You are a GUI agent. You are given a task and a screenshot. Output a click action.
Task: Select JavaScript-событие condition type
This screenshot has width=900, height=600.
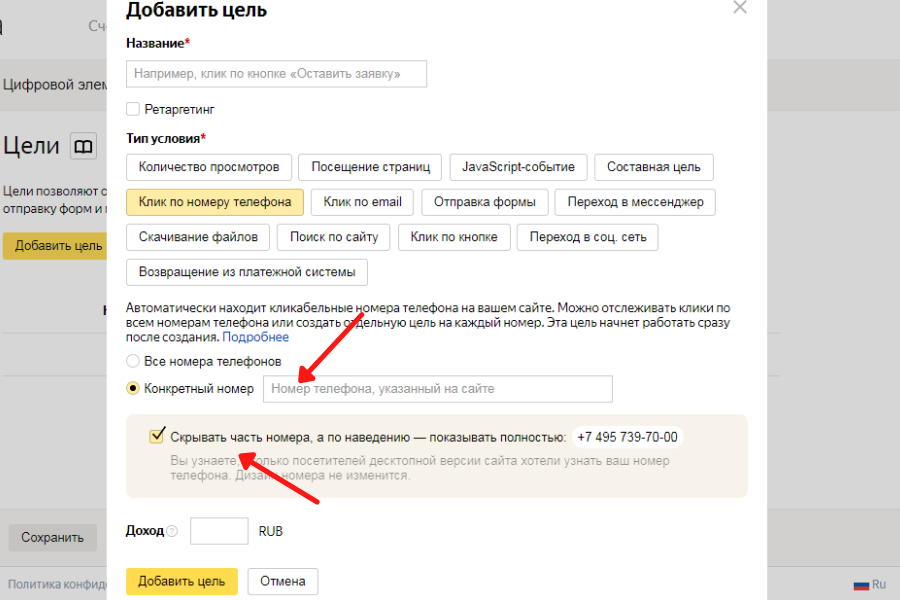click(517, 167)
